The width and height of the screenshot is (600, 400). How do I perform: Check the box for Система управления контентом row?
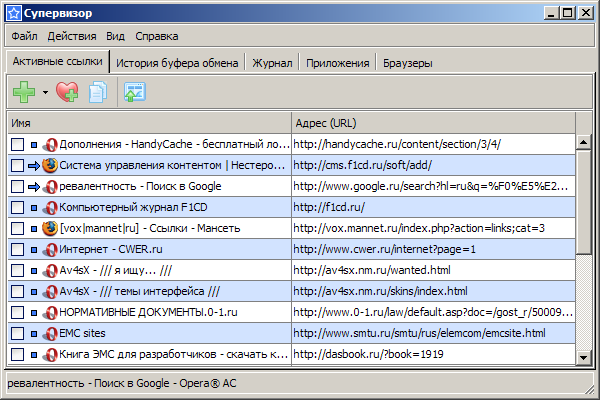click(17, 165)
